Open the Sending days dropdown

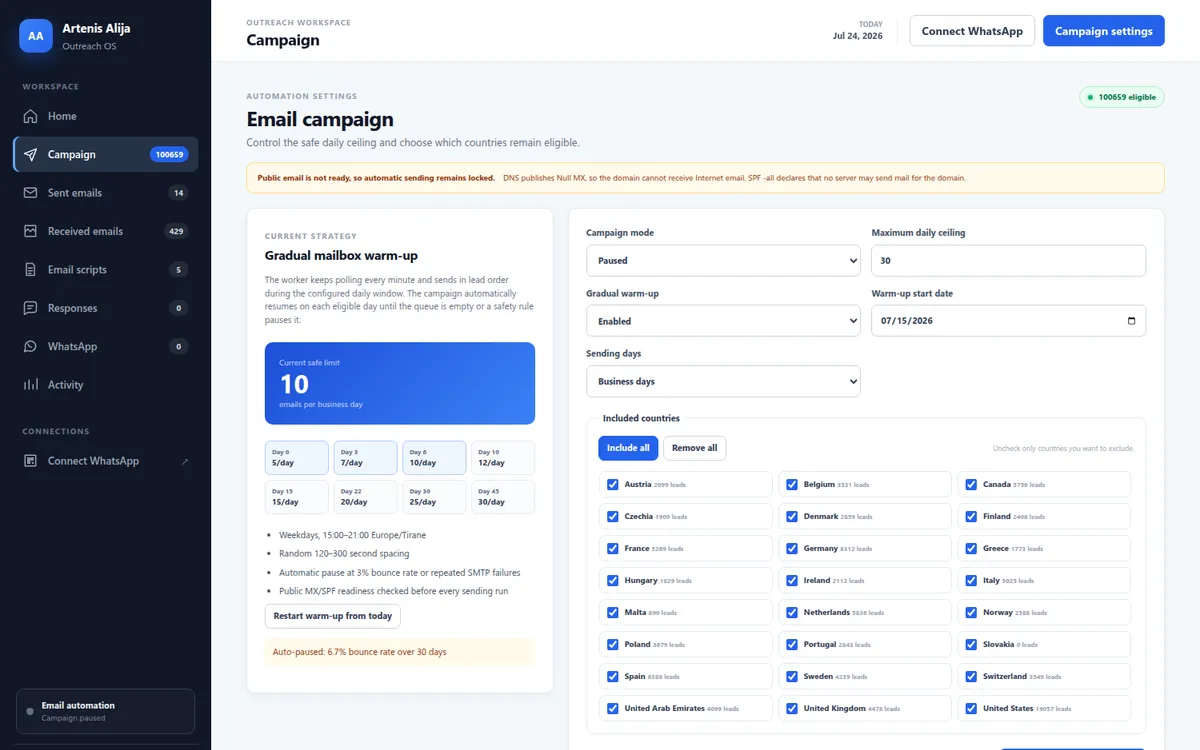click(723, 381)
